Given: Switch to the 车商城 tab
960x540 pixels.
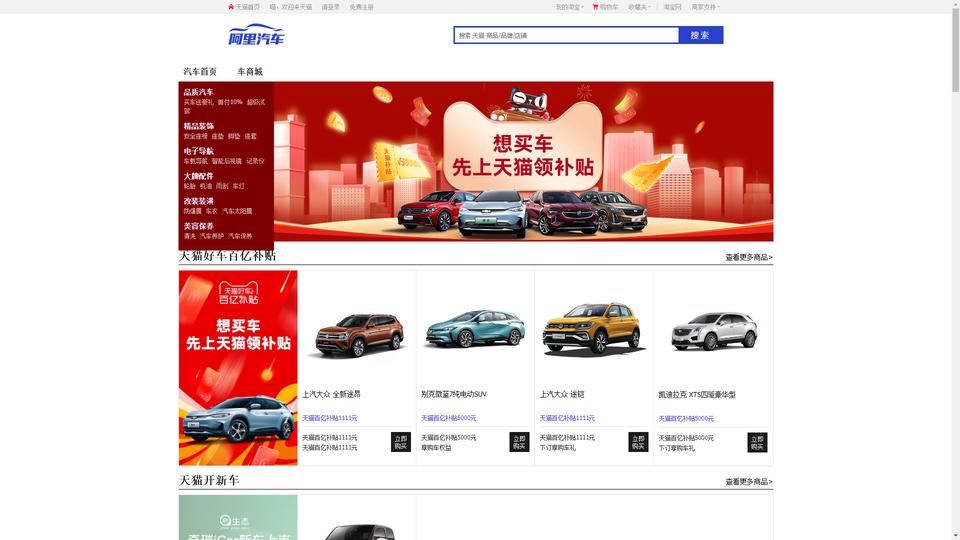Looking at the screenshot, I should click(250, 71).
